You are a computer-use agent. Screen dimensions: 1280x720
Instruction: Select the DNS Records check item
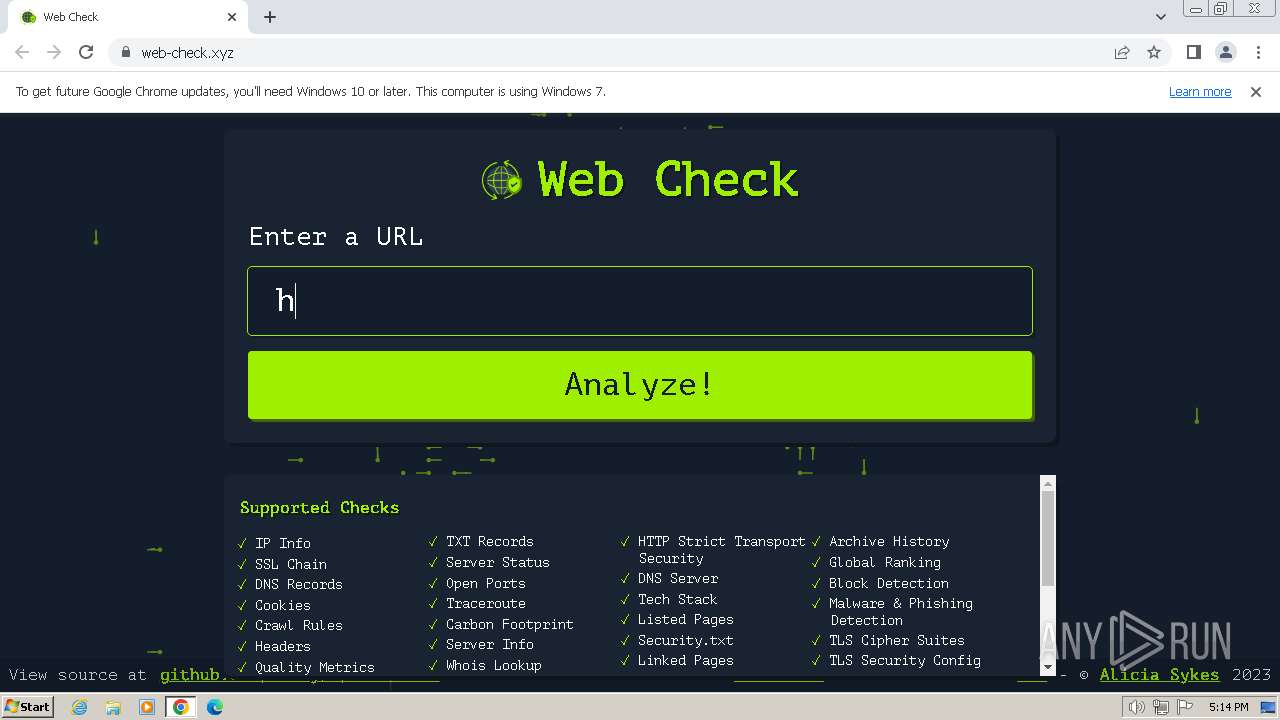pyautogui.click(x=299, y=584)
